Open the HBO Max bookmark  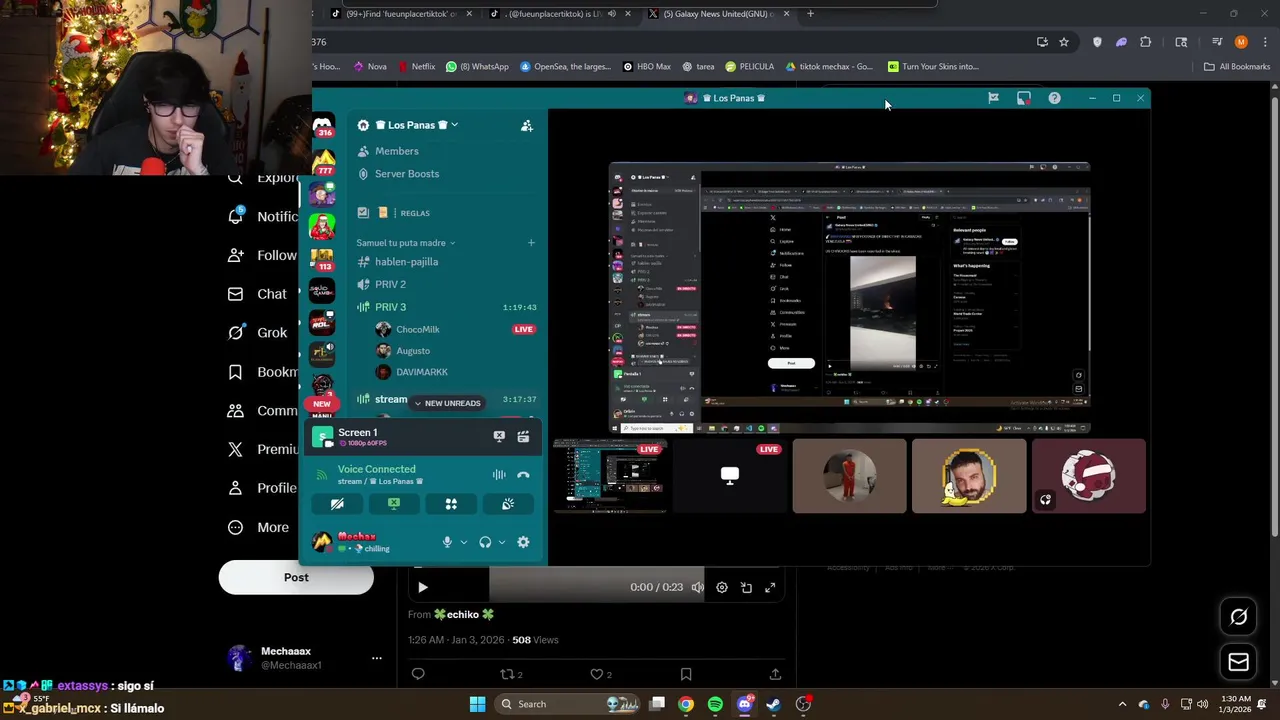coord(646,67)
